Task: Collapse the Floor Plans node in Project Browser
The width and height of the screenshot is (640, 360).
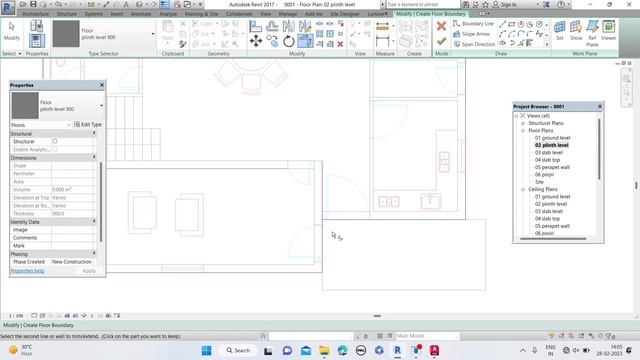Action: pos(523,131)
